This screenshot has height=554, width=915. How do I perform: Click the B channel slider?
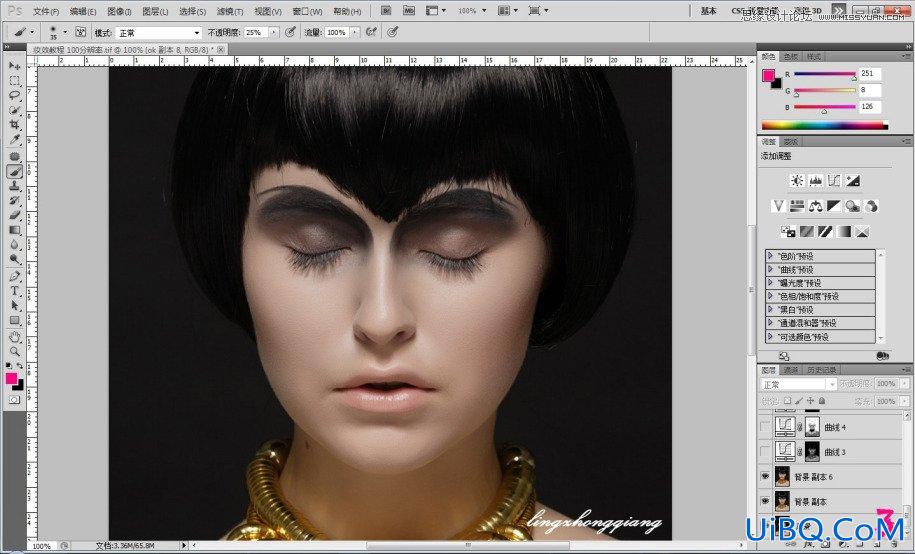click(825, 107)
